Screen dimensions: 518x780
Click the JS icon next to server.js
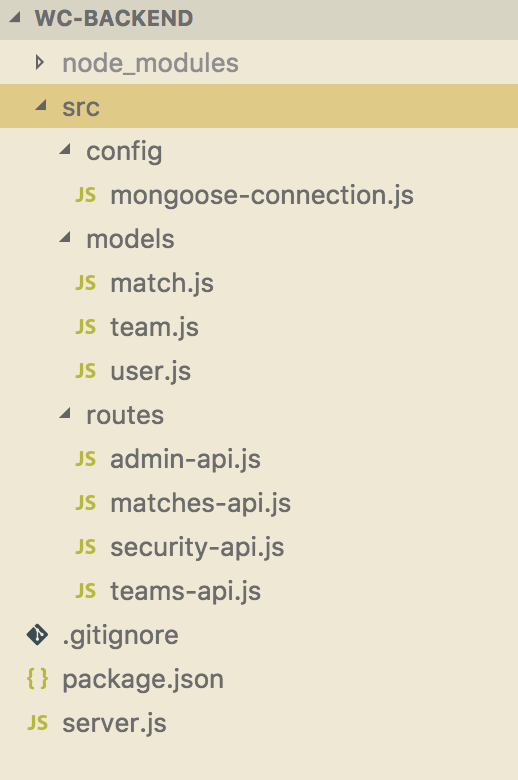pyautogui.click(x=37, y=723)
